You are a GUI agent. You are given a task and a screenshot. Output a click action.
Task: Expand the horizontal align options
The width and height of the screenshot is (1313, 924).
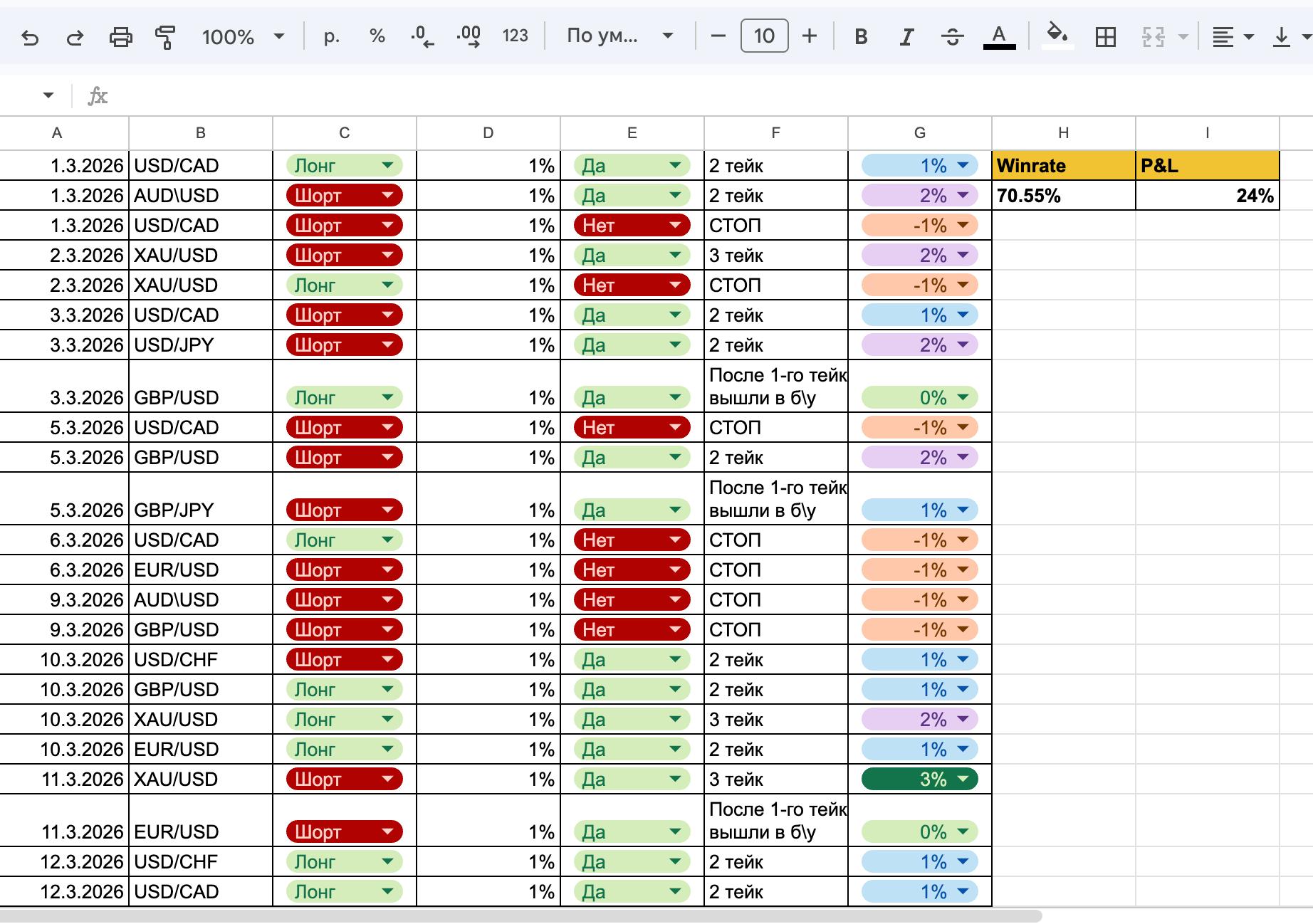pos(1233,36)
